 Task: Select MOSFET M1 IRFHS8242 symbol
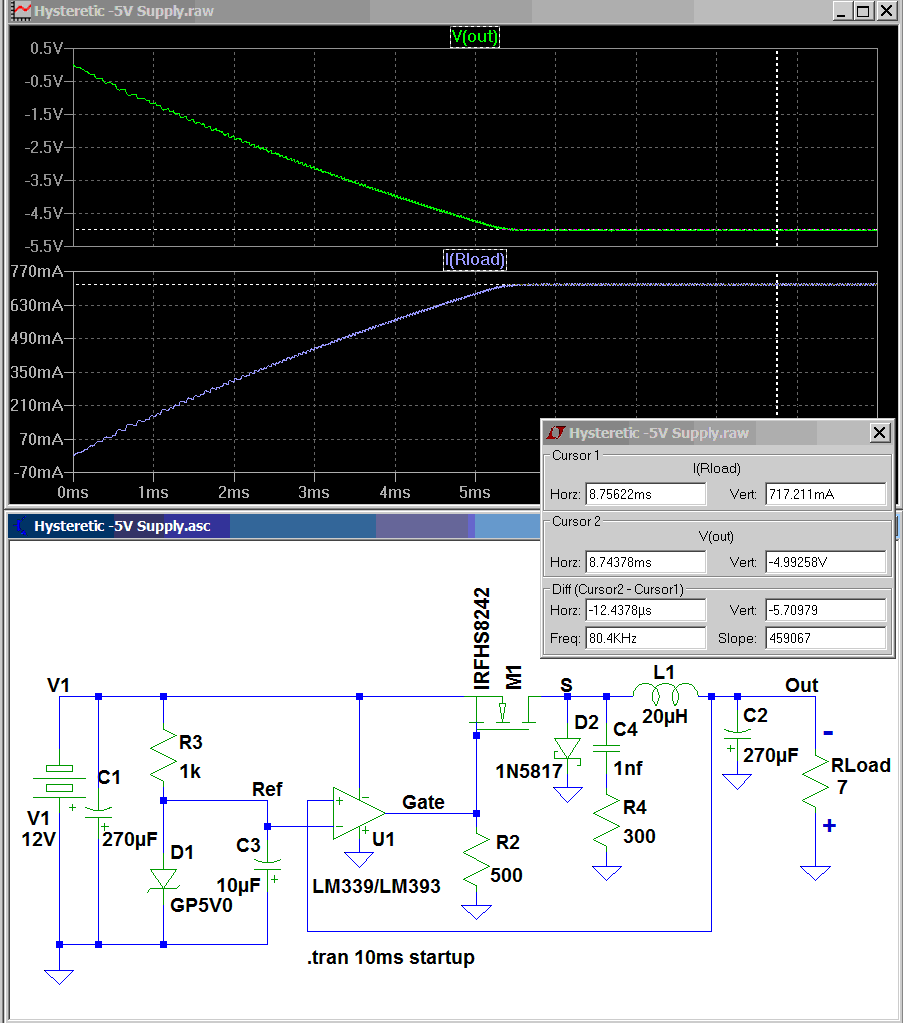(502, 712)
